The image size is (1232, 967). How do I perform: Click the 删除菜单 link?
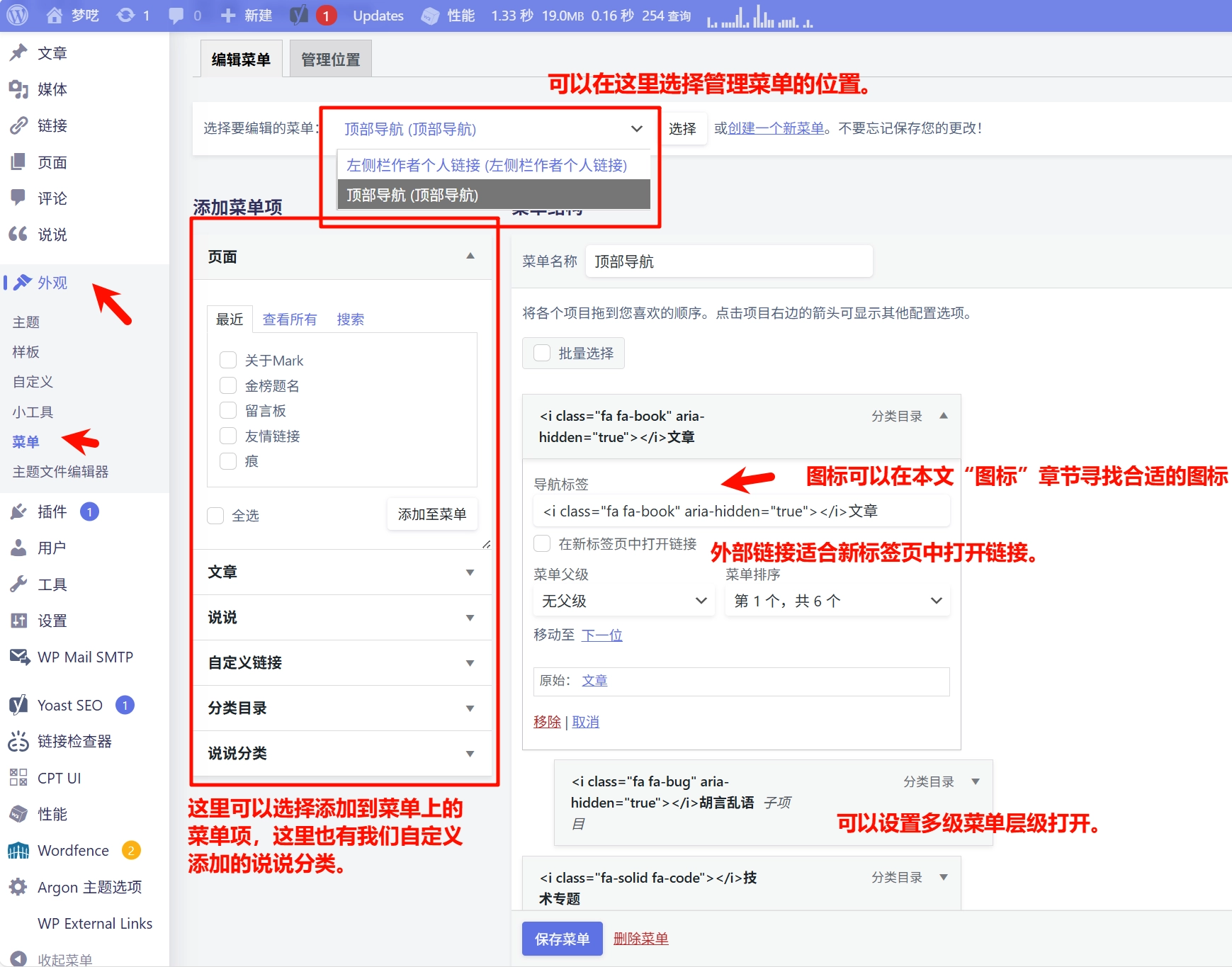coord(640,939)
